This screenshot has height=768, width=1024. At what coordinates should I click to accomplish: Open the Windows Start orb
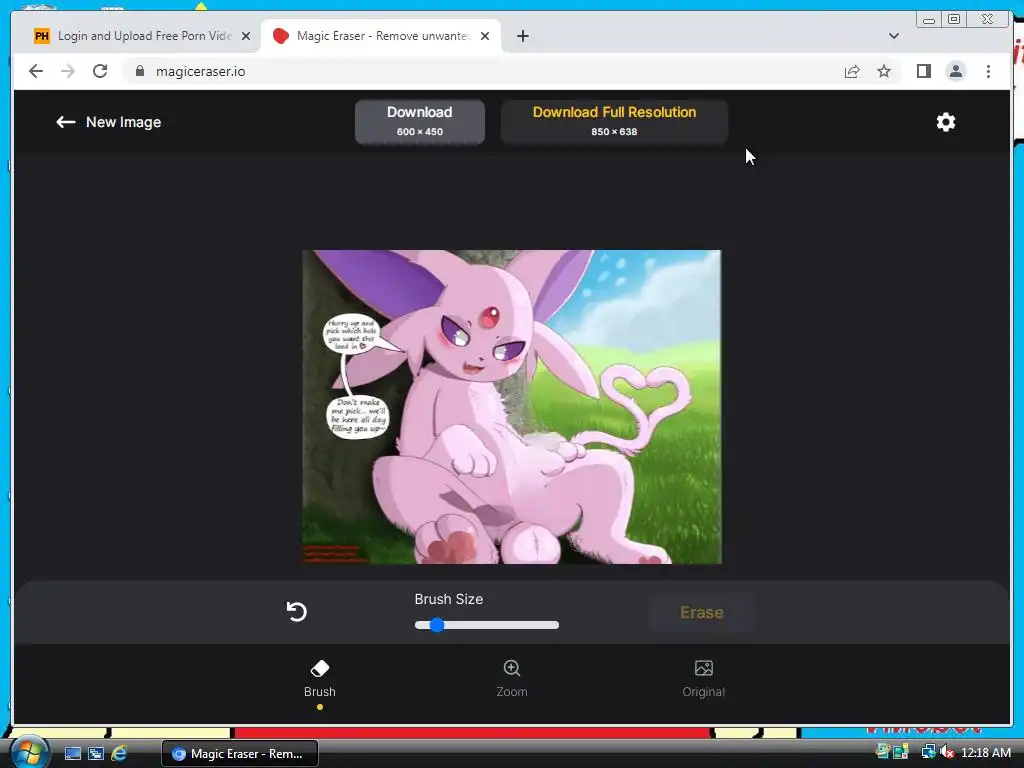28,753
